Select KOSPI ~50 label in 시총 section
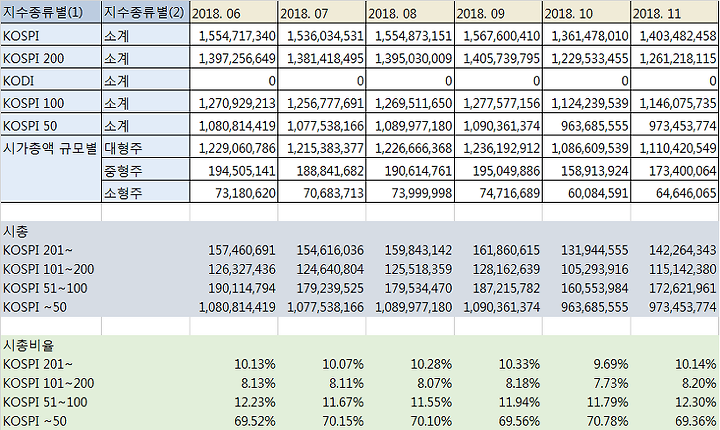 point(34,307)
